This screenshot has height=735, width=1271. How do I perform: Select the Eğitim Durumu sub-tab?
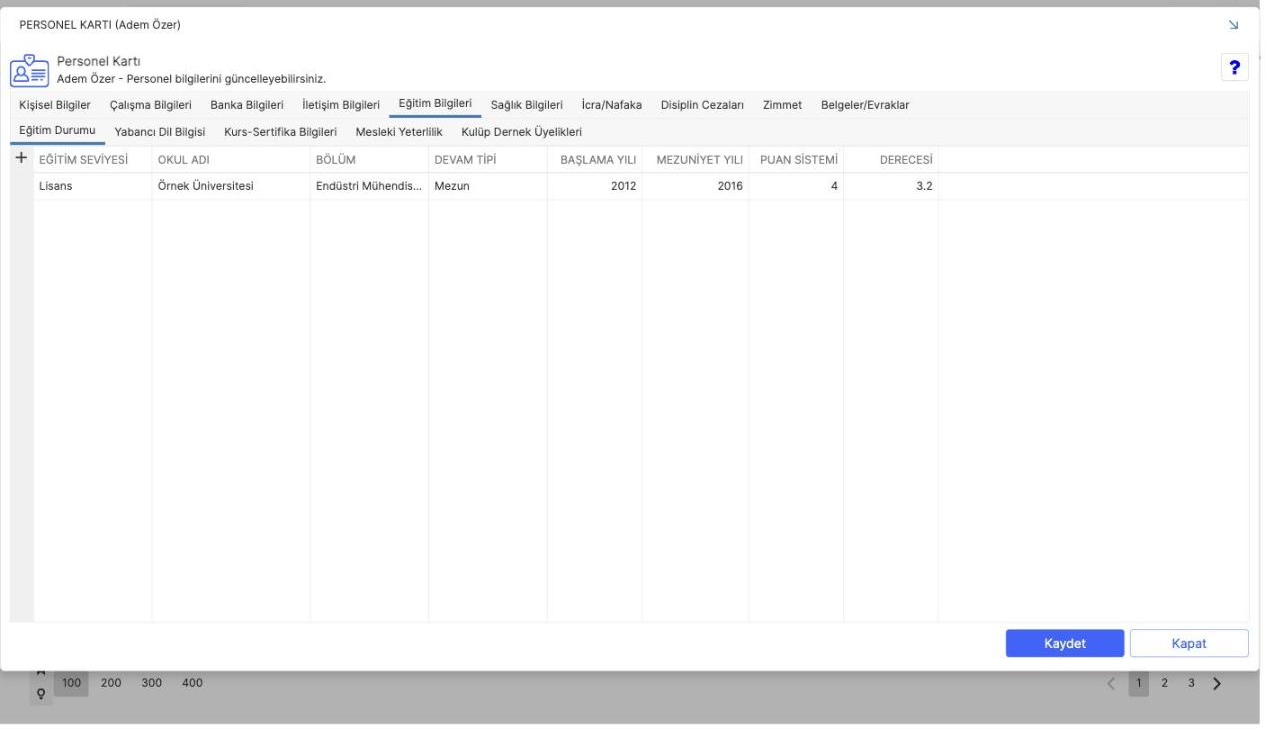[57, 131]
